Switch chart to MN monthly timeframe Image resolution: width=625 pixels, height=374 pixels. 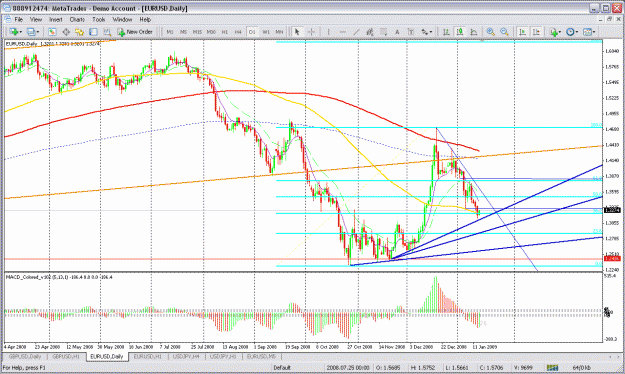[279, 32]
